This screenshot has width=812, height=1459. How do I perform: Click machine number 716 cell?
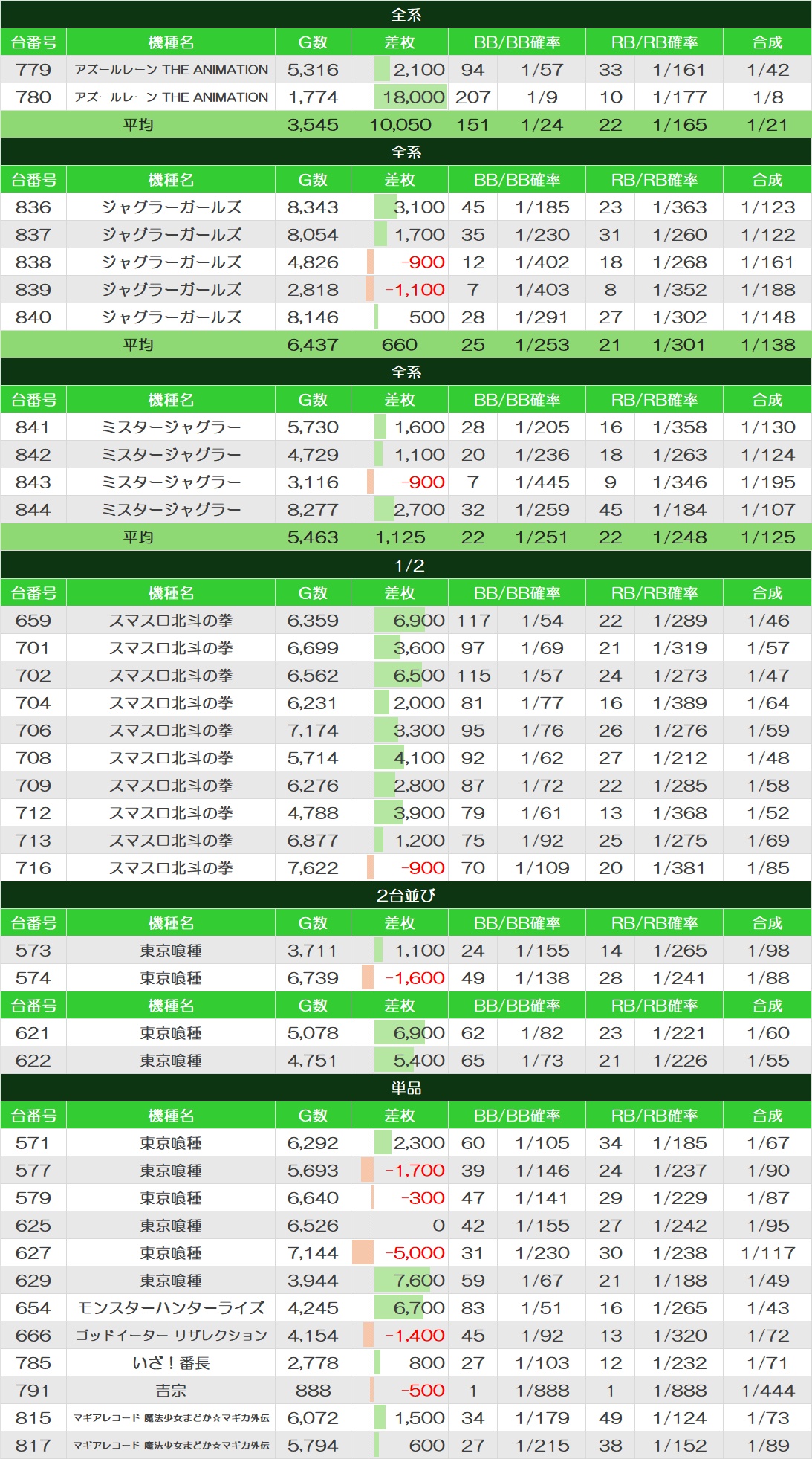(x=33, y=868)
